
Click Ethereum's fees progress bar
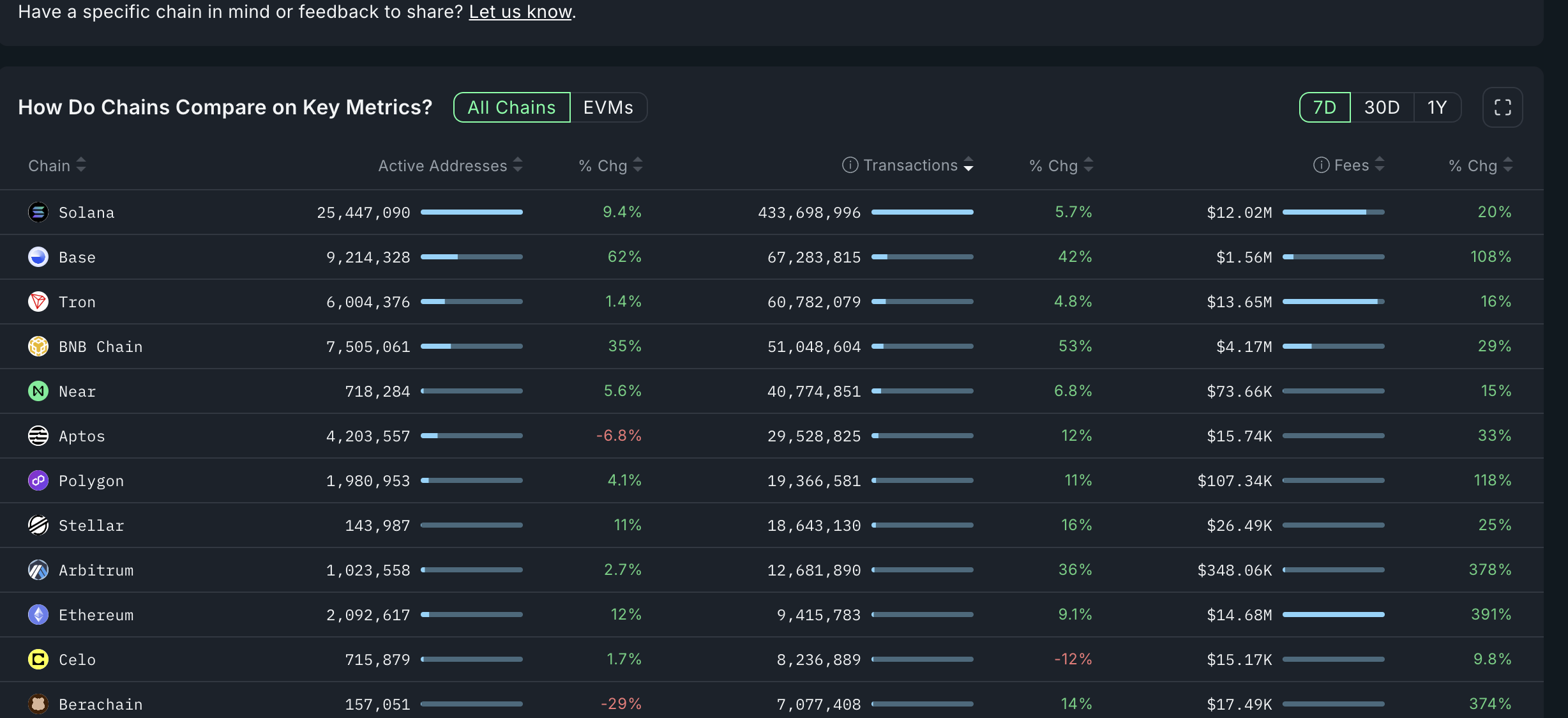click(1334, 615)
